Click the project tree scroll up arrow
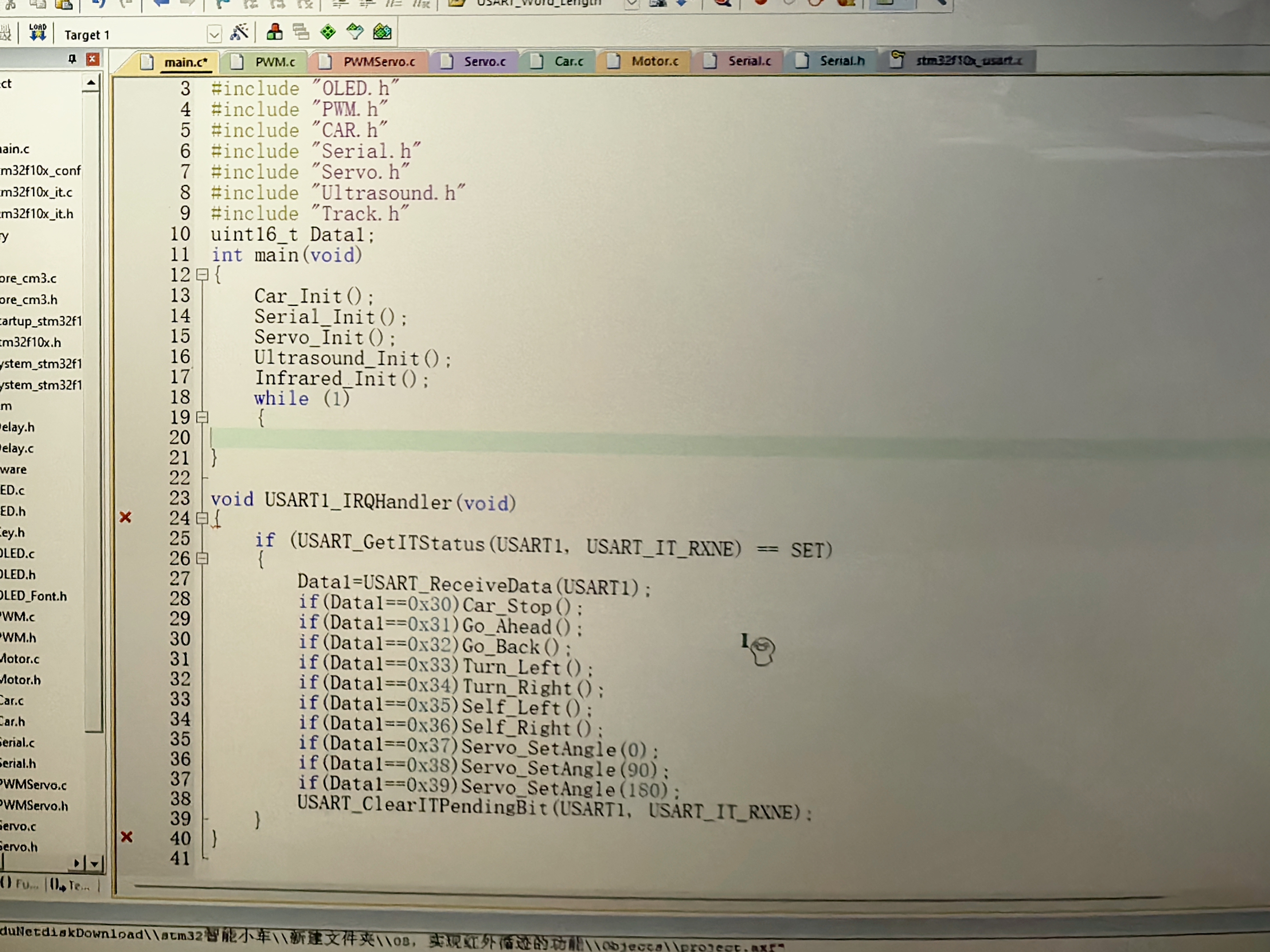 91,83
